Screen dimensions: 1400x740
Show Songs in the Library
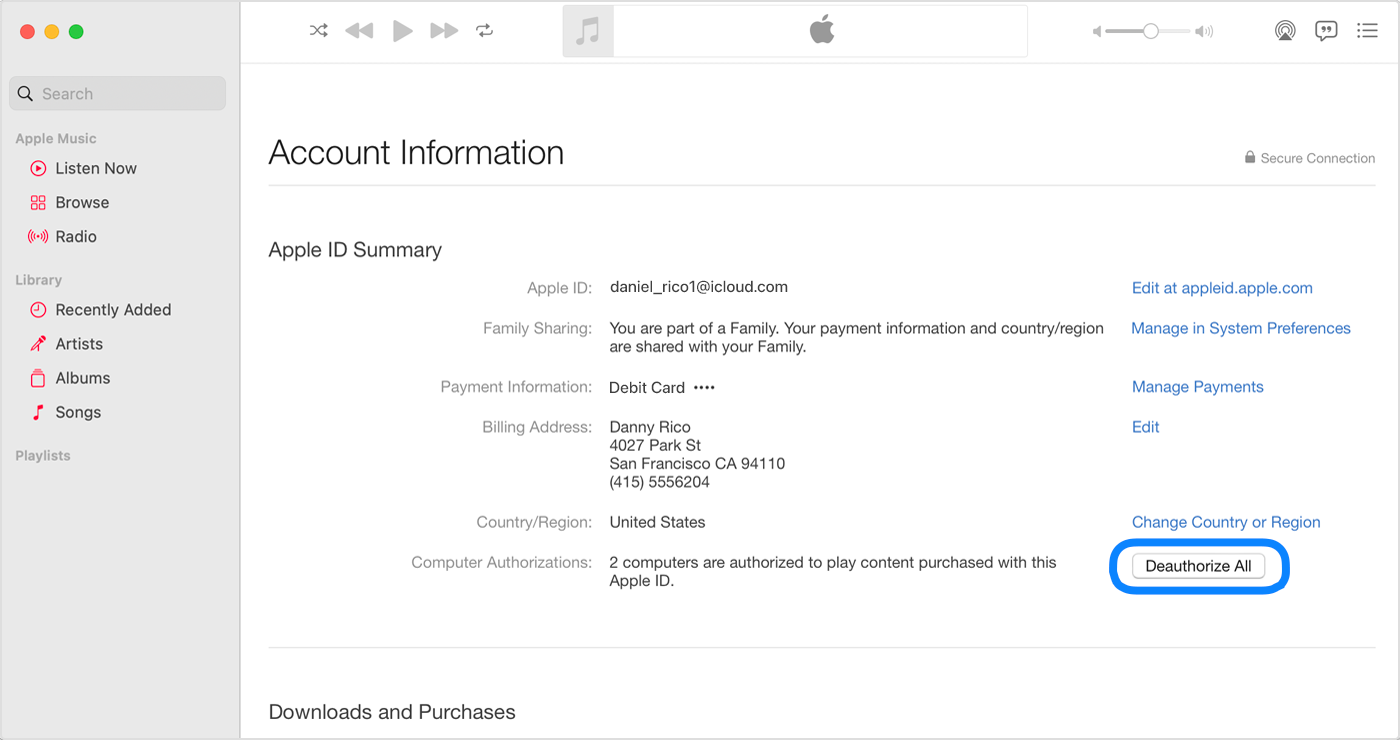78,412
